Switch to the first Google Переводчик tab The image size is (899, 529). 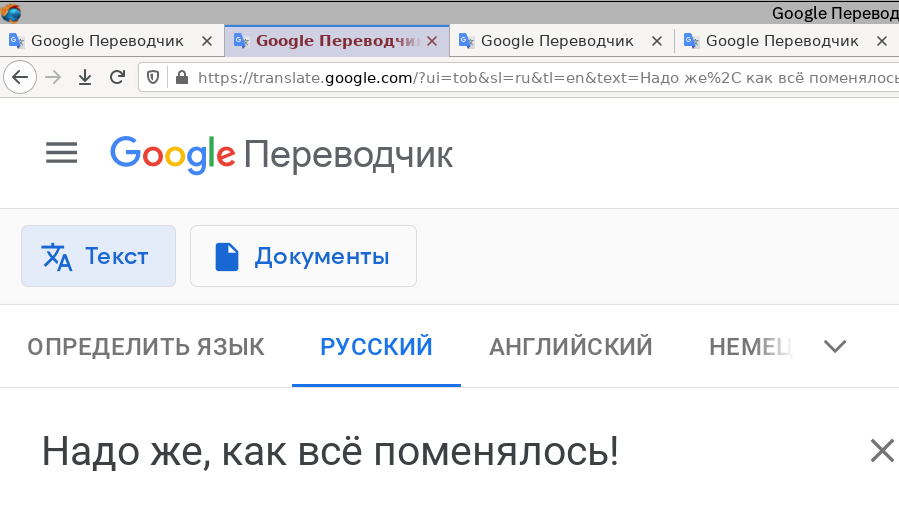pos(107,41)
